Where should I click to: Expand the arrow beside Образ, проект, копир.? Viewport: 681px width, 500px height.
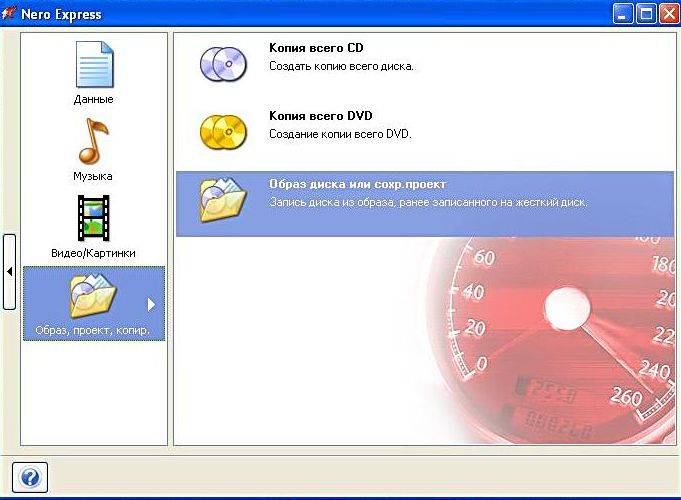click(152, 304)
